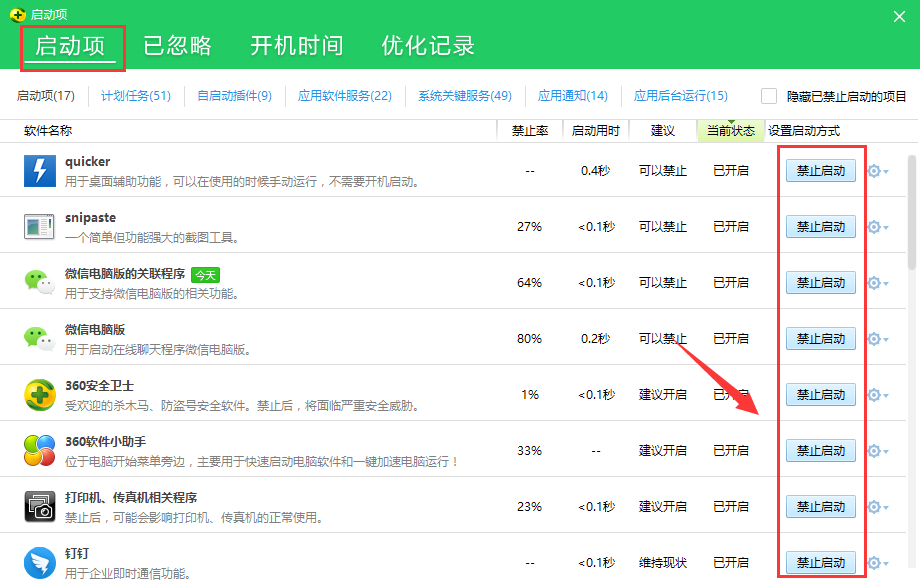Click the 80% 禁止率 value for 微信电脑版
The height and width of the screenshot is (580, 920).
click(x=529, y=339)
